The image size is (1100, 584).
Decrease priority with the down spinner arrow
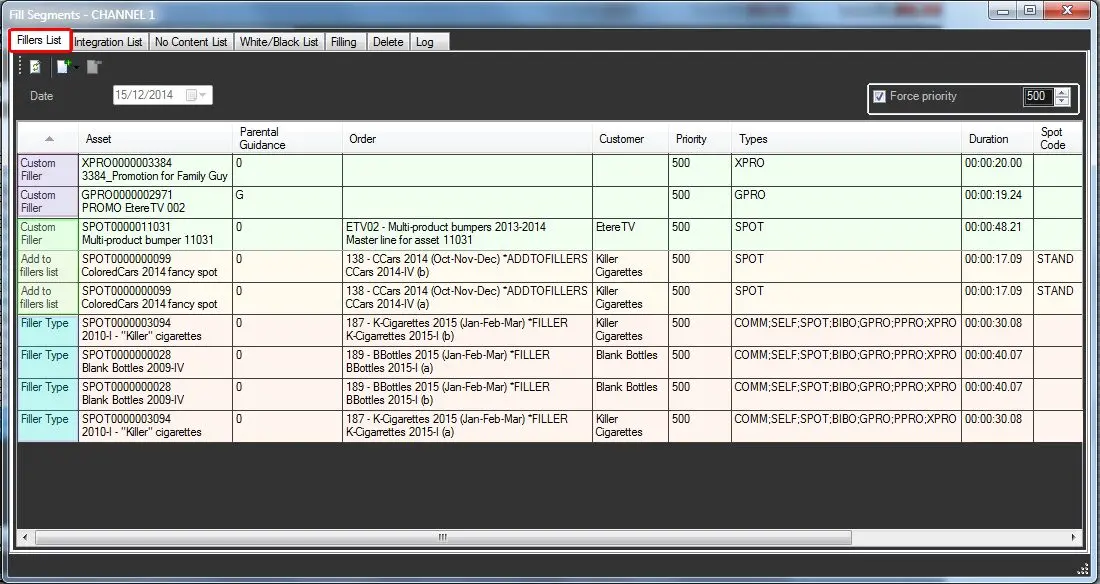click(x=1062, y=102)
